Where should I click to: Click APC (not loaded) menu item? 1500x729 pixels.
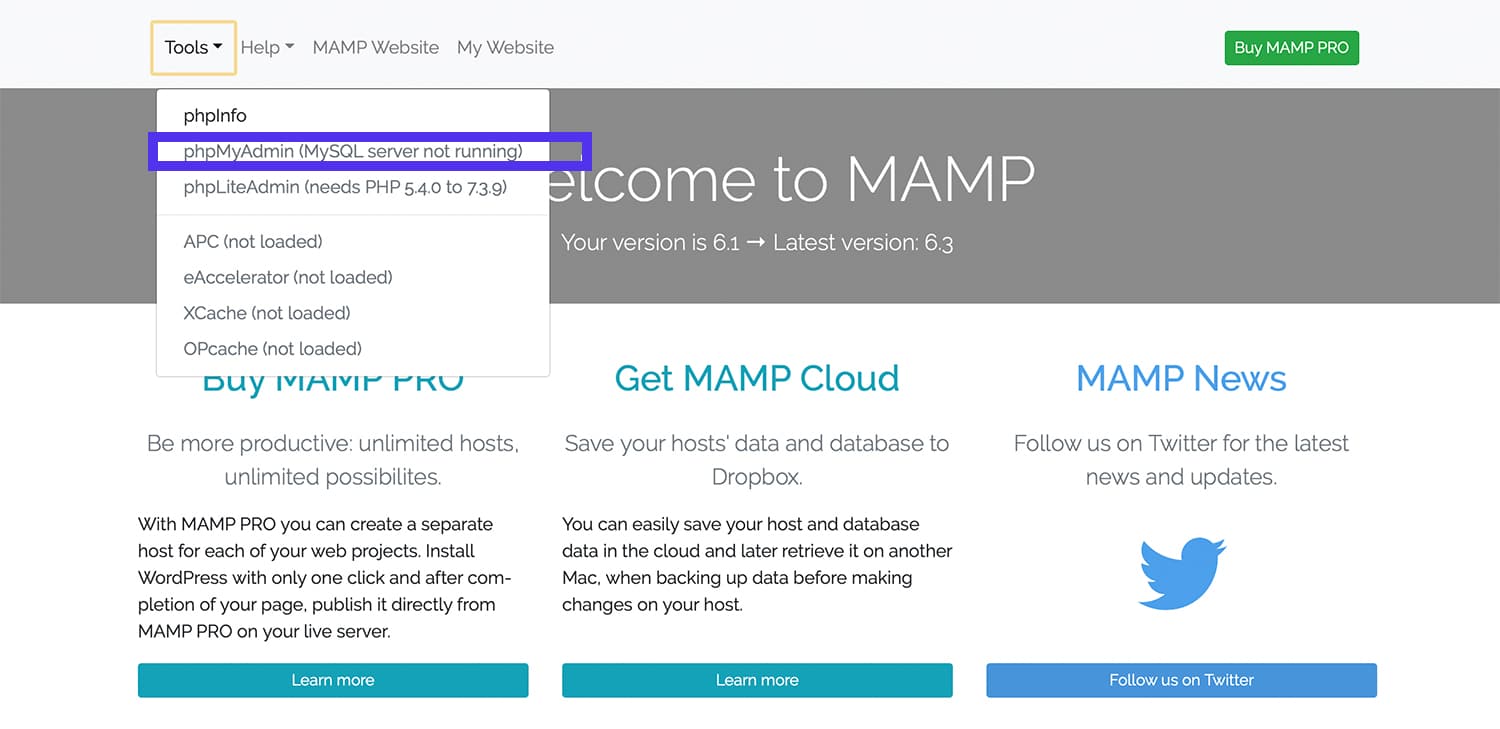[253, 242]
